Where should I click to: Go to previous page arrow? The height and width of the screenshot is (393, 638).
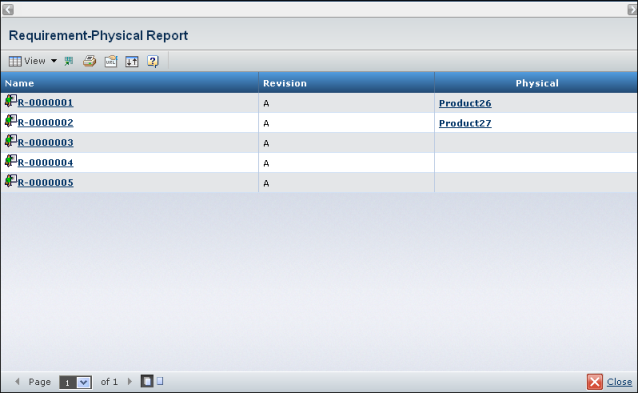click(x=17, y=382)
